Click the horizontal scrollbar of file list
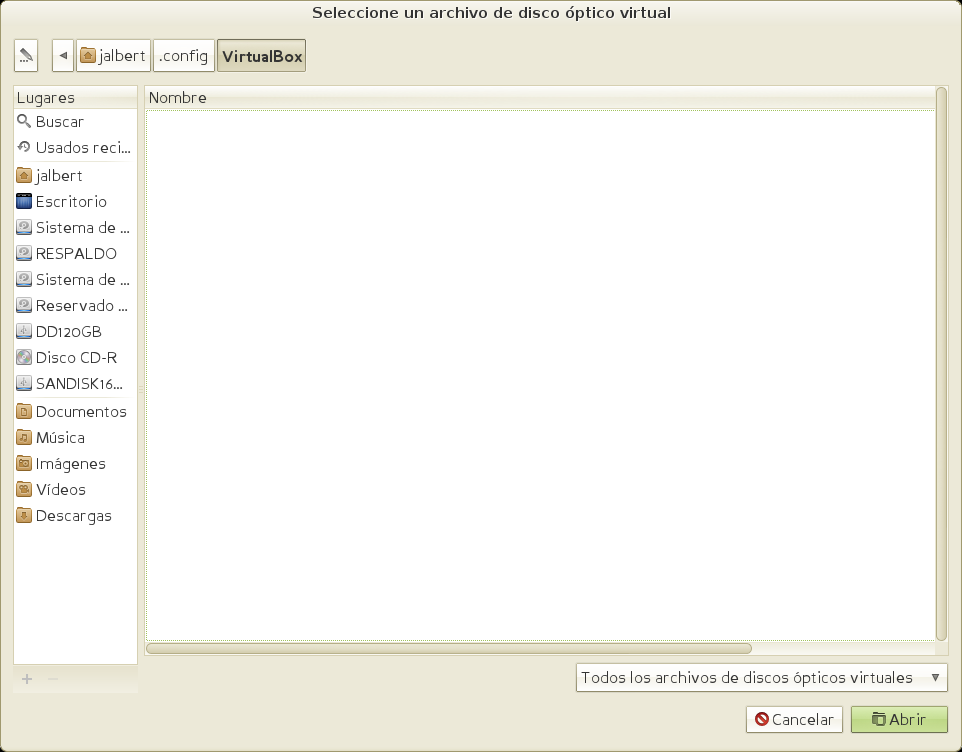 (448, 648)
